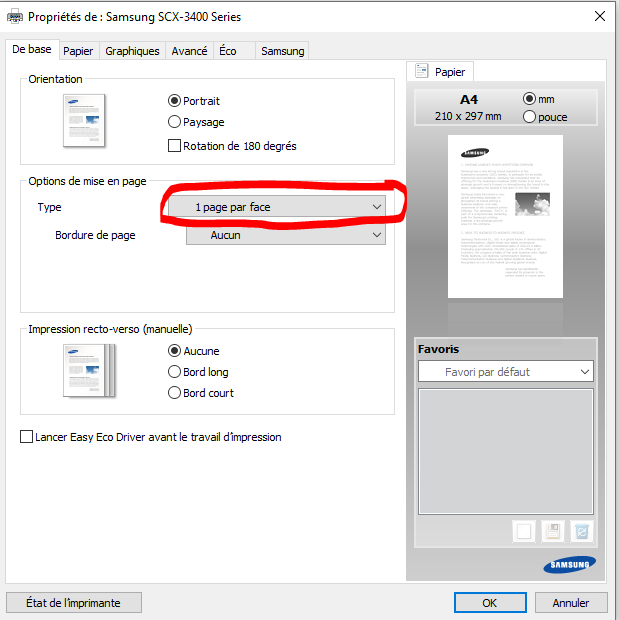Viewport: 619px width, 620px height.
Task: Expand the Favori par défaut dropdown
Action: [x=506, y=372]
